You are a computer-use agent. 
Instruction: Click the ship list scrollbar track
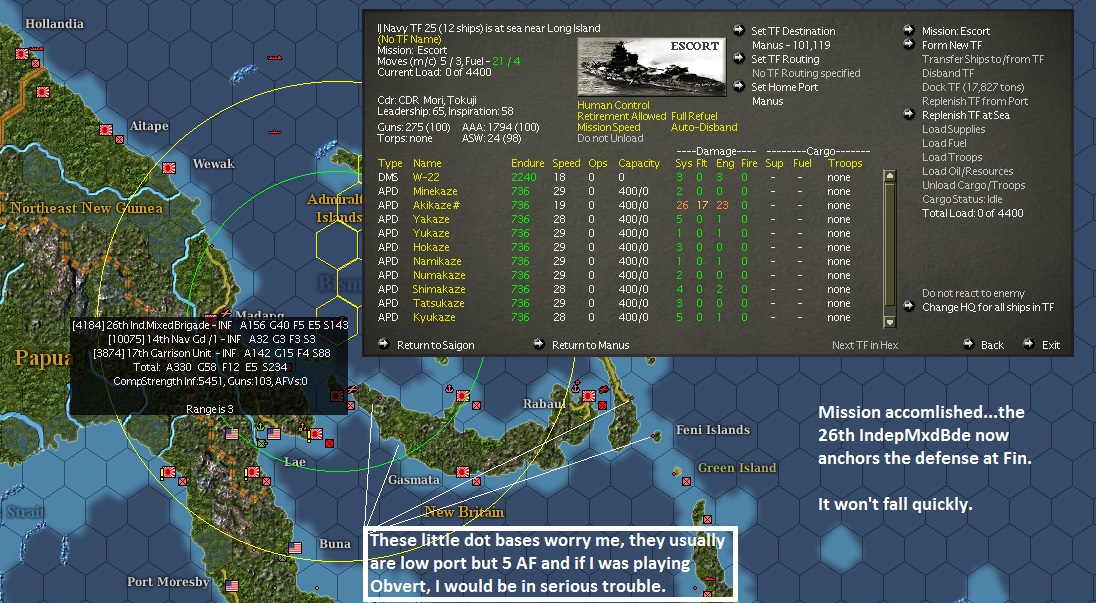point(890,249)
